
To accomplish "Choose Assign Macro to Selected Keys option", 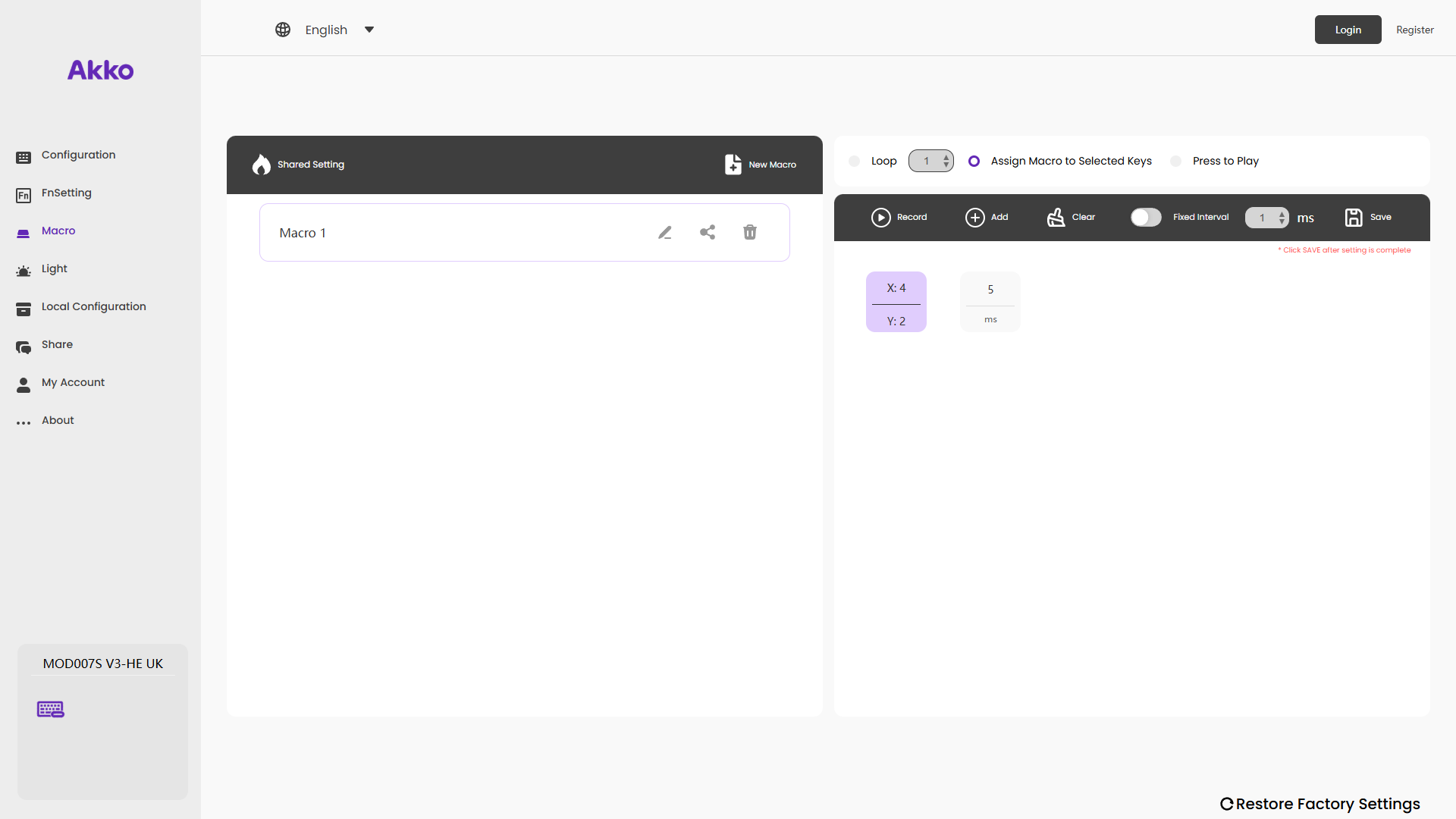I will coord(974,162).
